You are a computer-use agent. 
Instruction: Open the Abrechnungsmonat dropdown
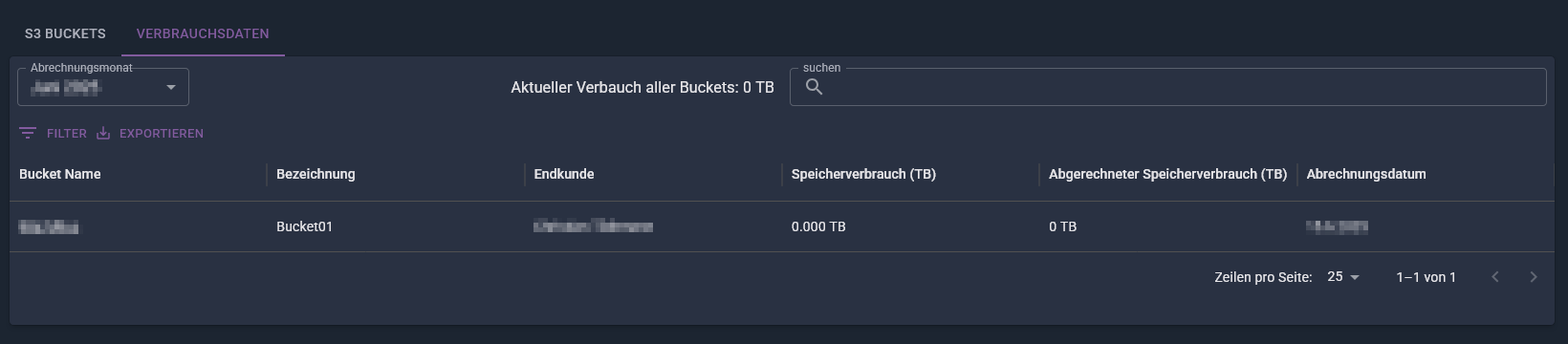[103, 87]
